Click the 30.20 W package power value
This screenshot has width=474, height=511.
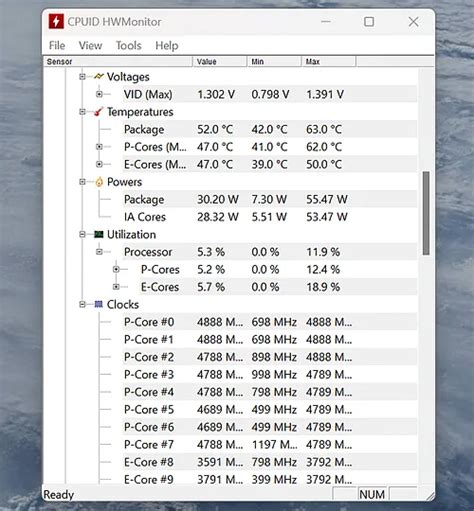(x=218, y=199)
